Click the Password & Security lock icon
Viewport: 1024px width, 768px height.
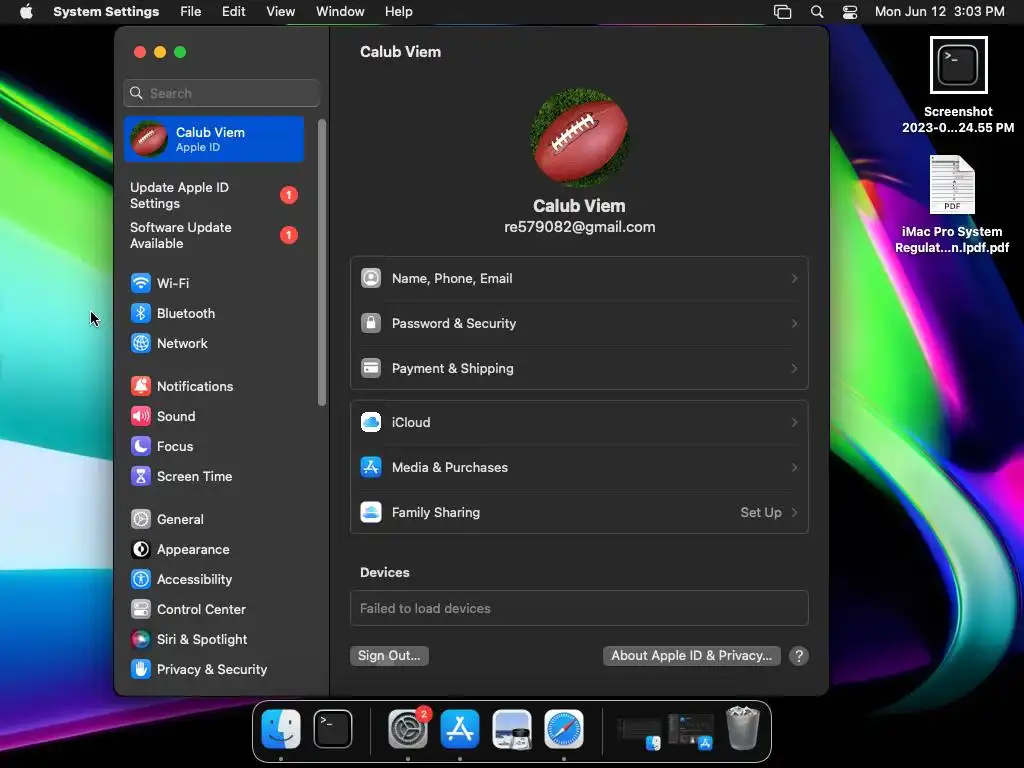point(371,323)
